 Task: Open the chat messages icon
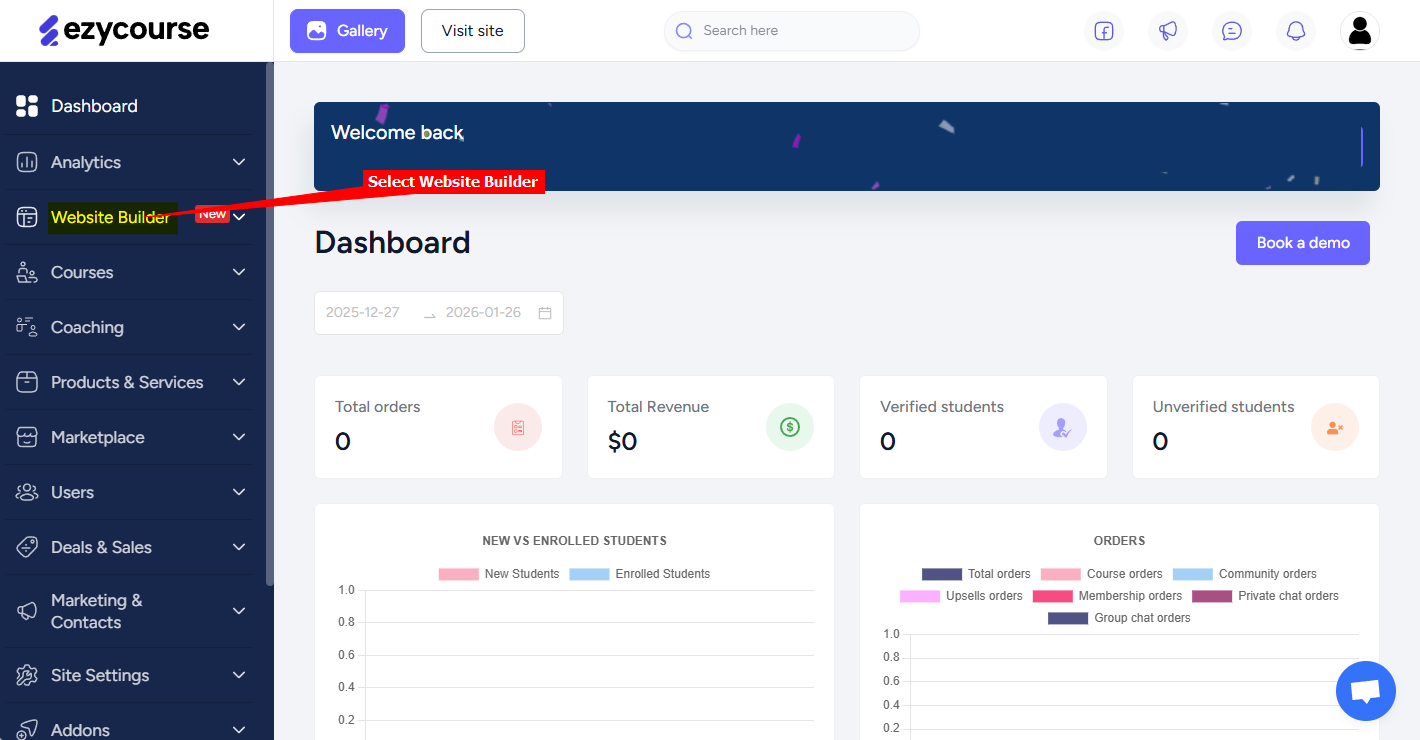1231,31
